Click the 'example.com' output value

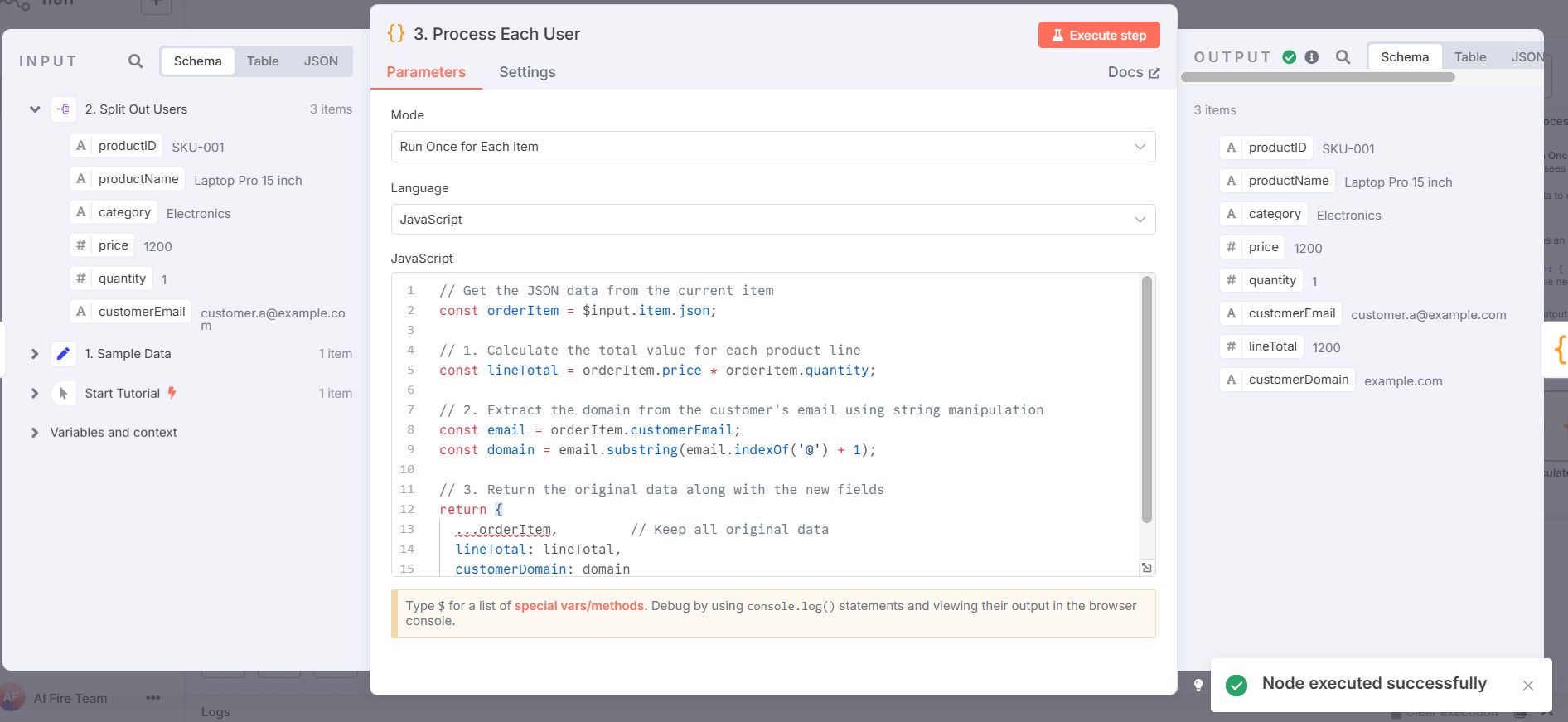coord(1403,381)
